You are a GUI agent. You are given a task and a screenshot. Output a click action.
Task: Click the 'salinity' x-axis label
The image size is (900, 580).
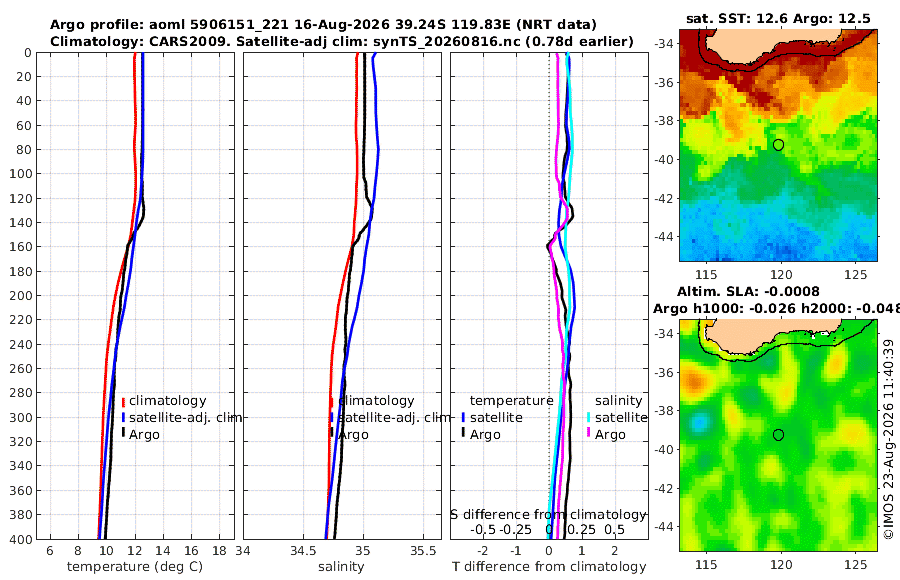[342, 567]
